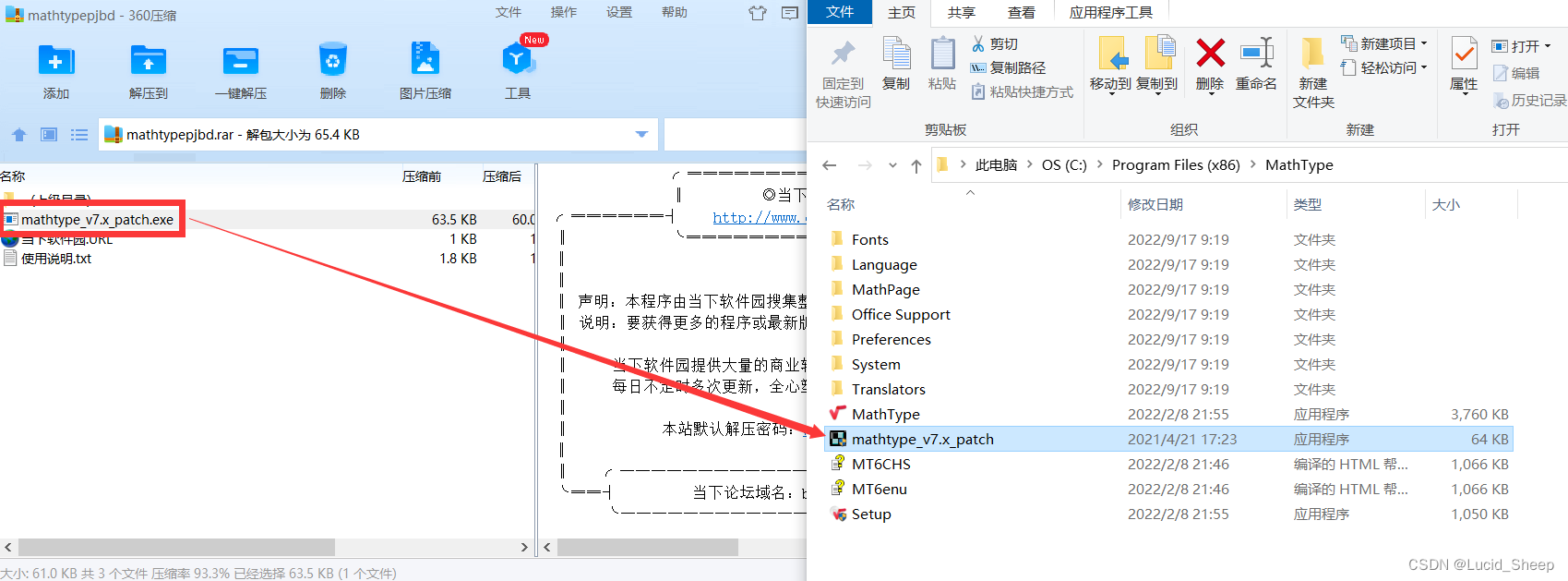Click the 一键解压 one-click extract icon

(x=241, y=61)
